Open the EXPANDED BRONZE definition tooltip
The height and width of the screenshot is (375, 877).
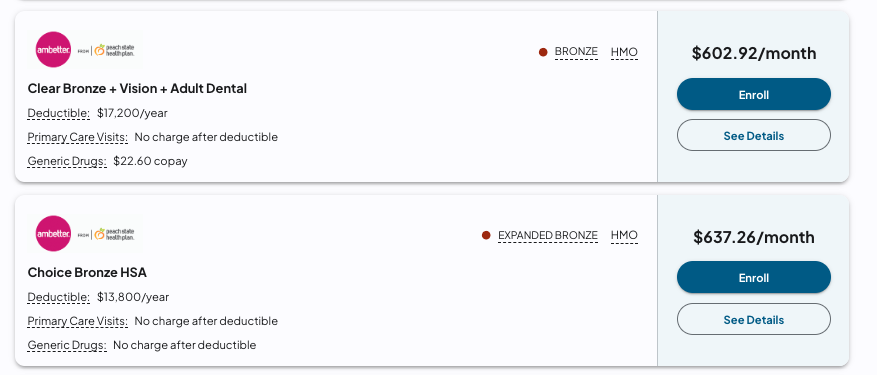(548, 236)
